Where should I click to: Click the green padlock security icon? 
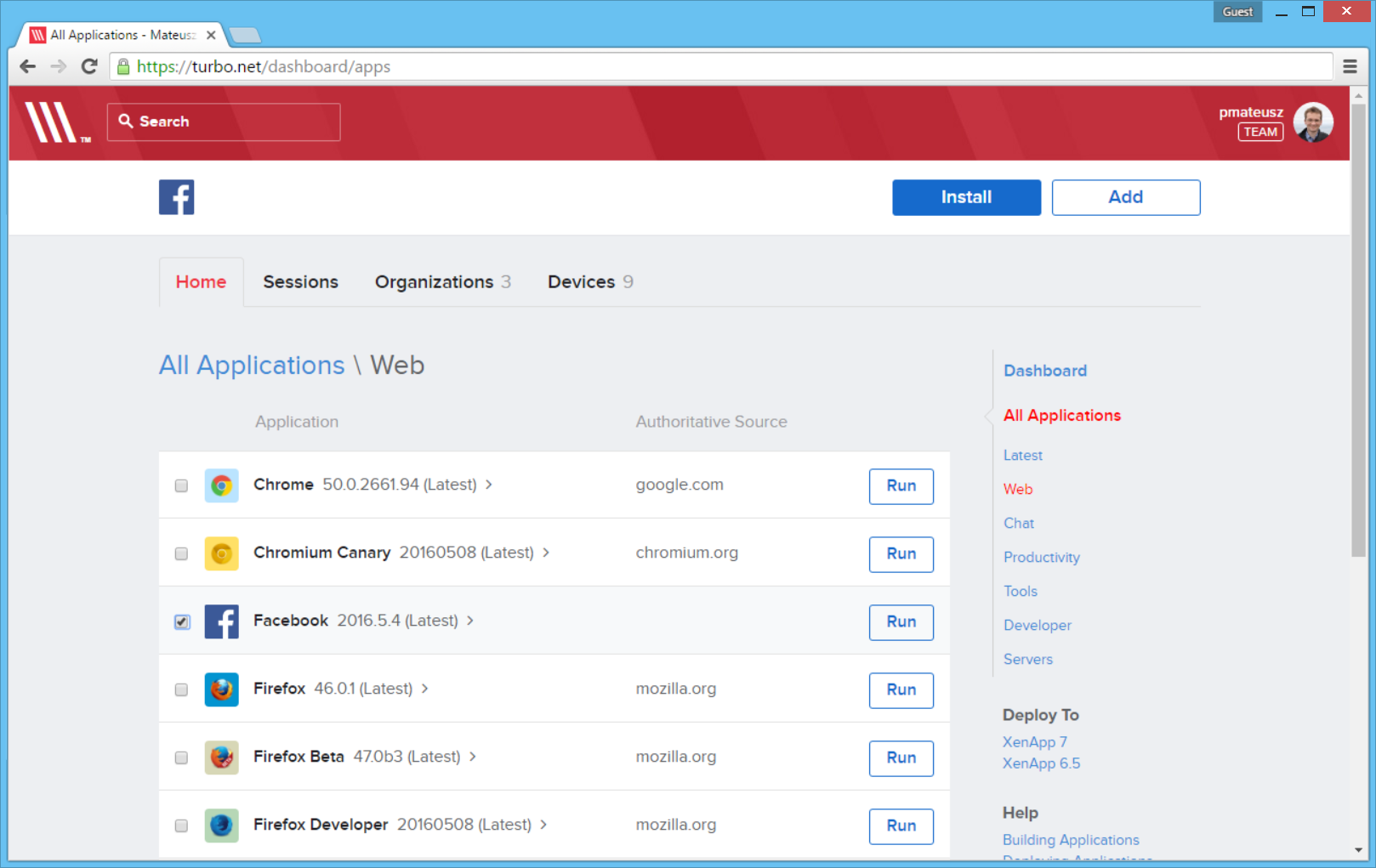pyautogui.click(x=123, y=66)
